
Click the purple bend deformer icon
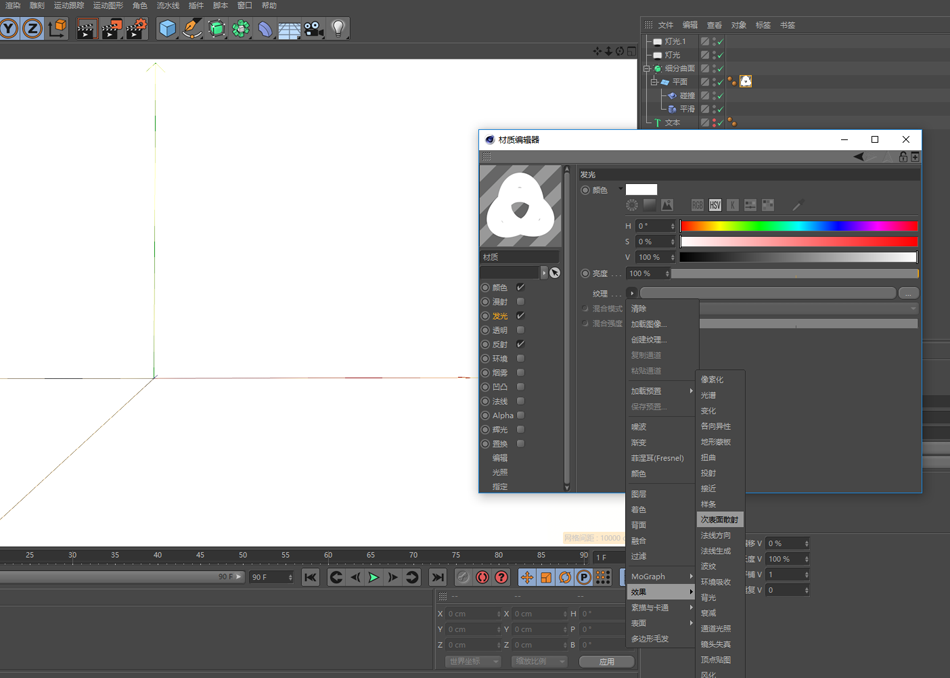coord(265,28)
